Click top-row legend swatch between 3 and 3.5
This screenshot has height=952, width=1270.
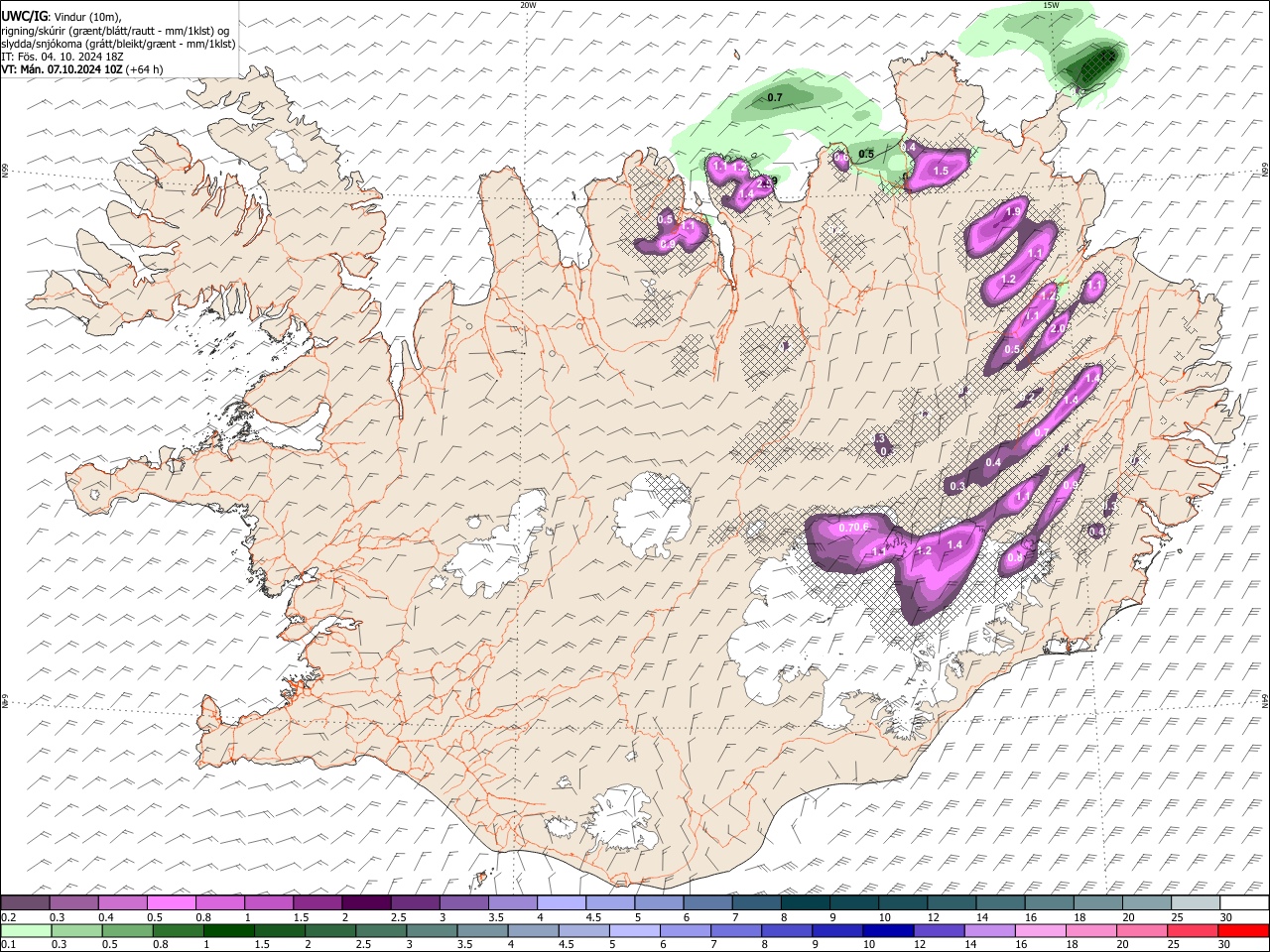(x=463, y=902)
